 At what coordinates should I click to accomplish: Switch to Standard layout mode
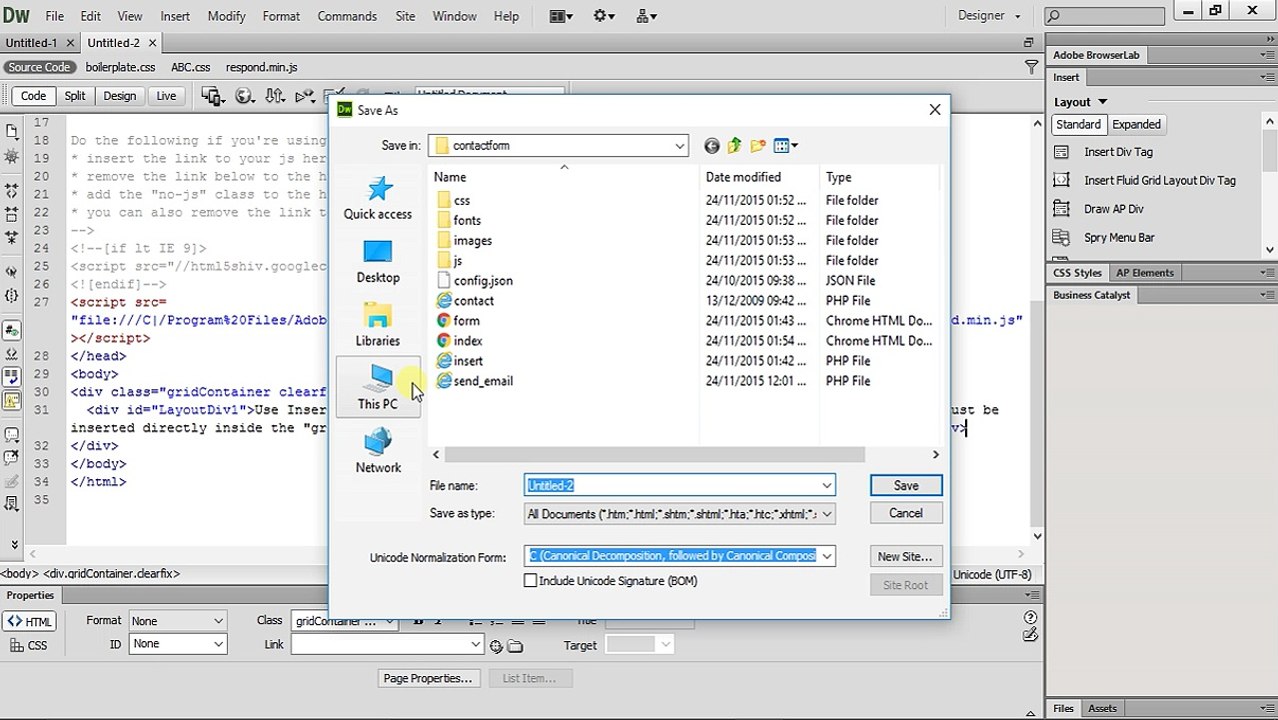1078,125
